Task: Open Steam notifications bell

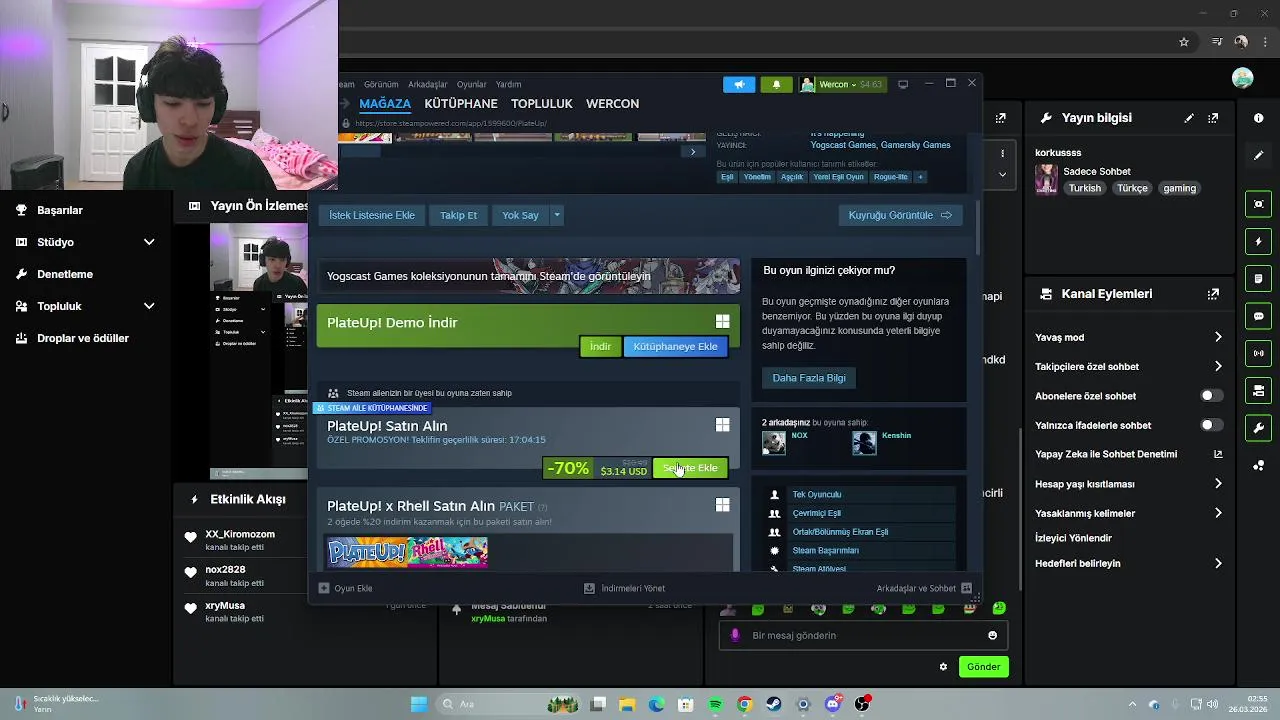Action: click(776, 84)
